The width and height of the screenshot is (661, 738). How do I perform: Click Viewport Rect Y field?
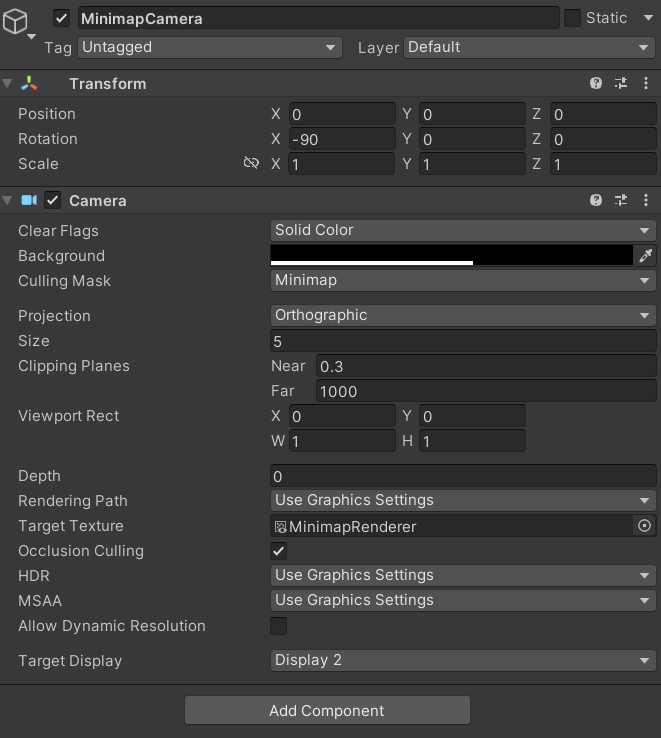click(x=472, y=417)
